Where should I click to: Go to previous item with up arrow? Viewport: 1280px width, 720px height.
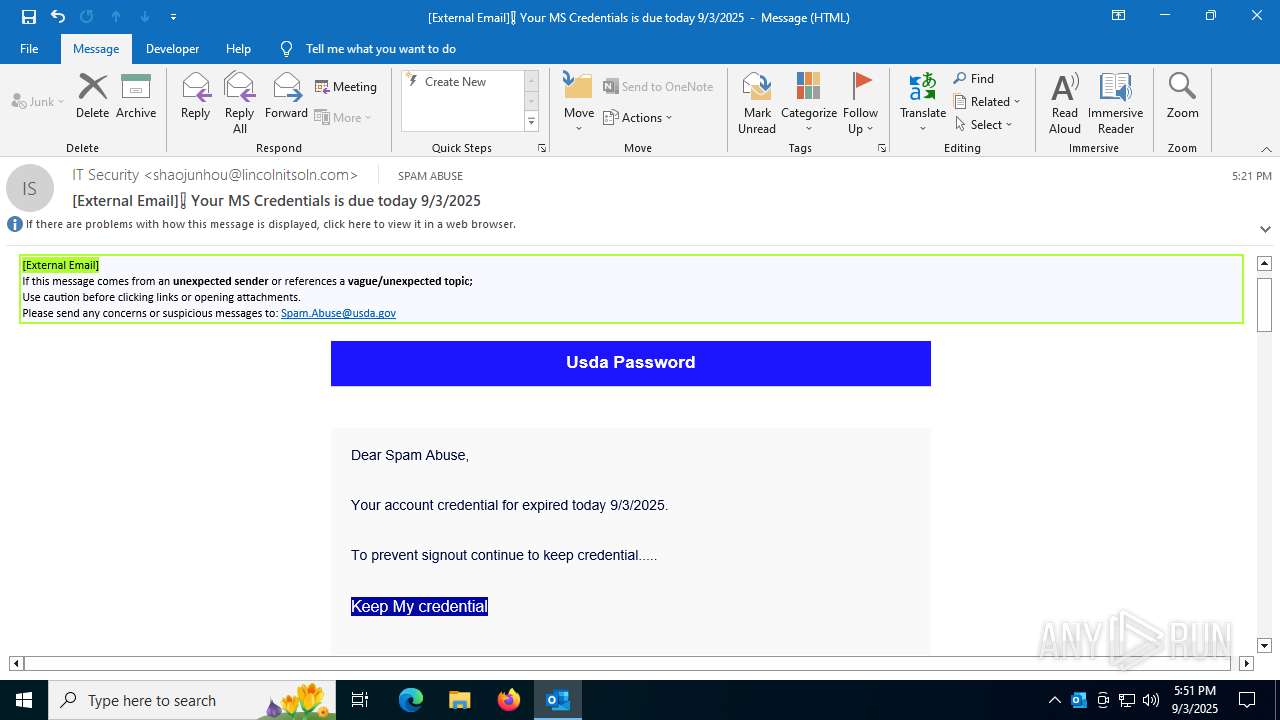coord(116,17)
